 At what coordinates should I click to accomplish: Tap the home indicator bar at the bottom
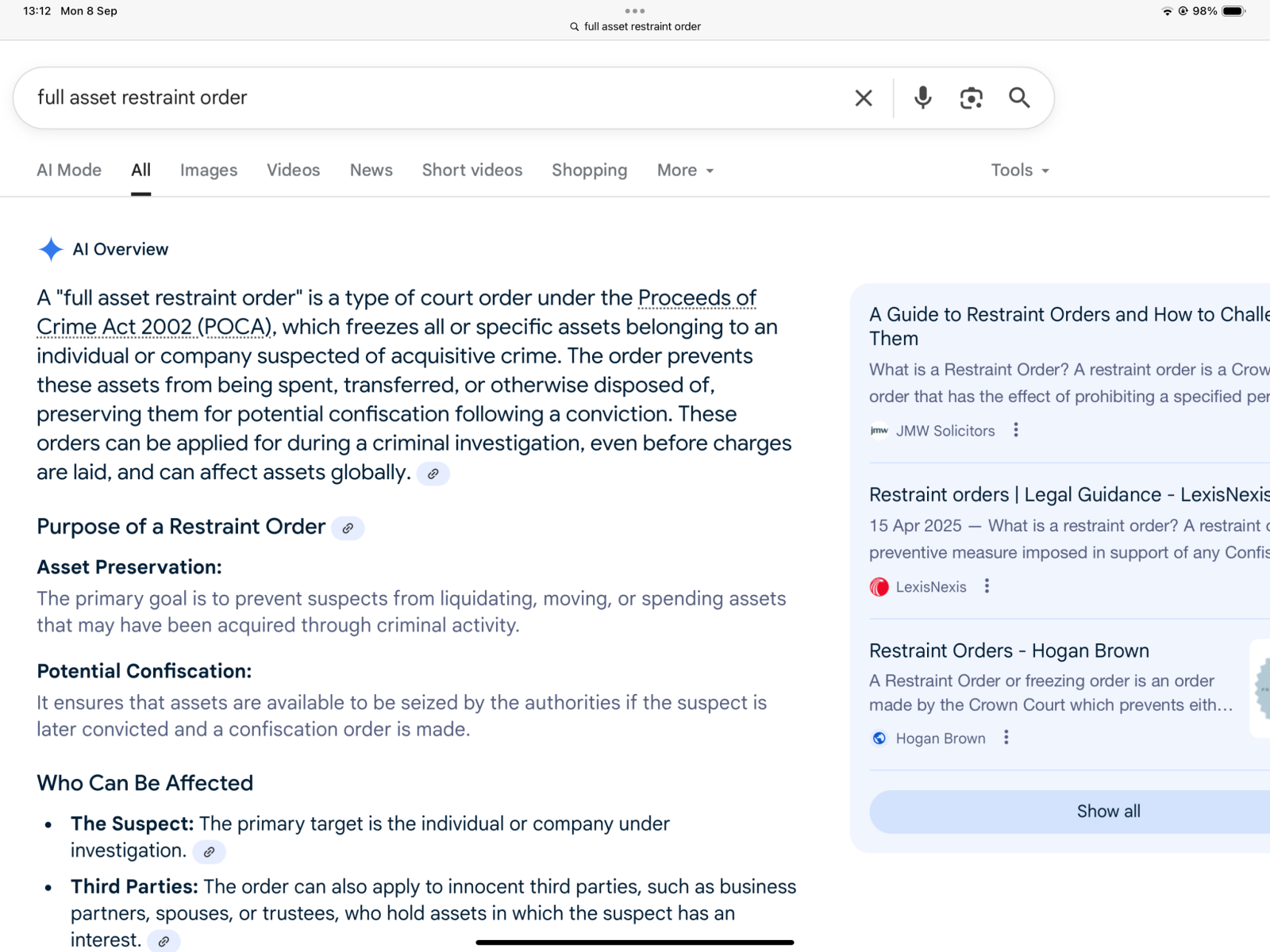635,942
